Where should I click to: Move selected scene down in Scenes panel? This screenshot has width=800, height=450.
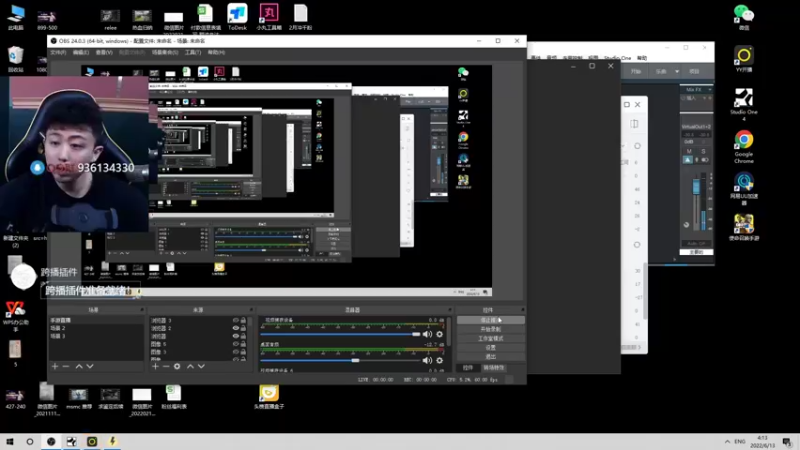90,366
